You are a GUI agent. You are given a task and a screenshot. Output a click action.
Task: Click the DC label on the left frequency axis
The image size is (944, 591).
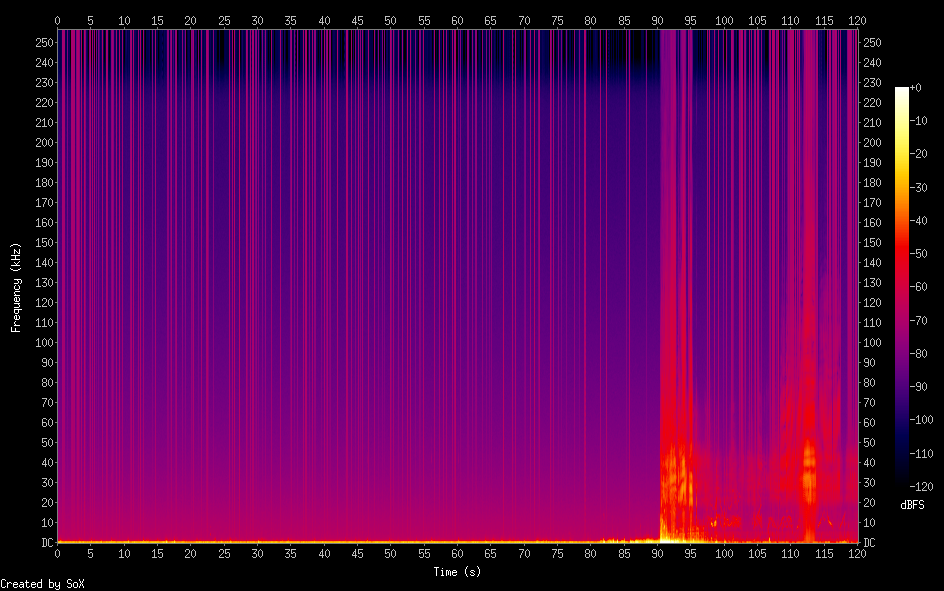point(44,543)
